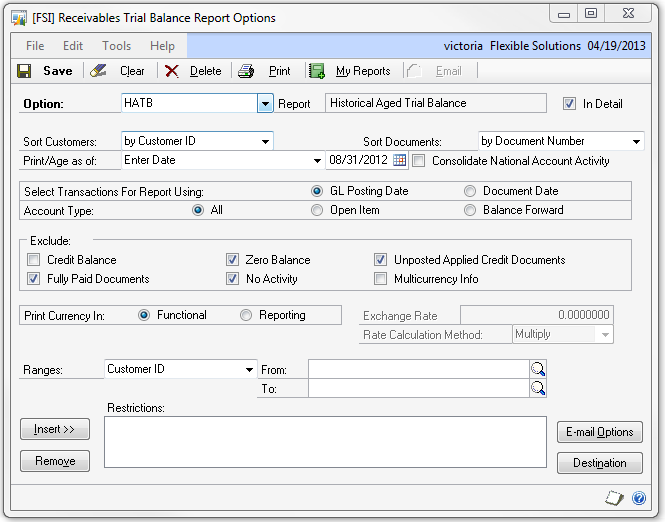This screenshot has width=665, height=522.
Task: Click the Save disk icon in toolbar
Action: coord(25,71)
